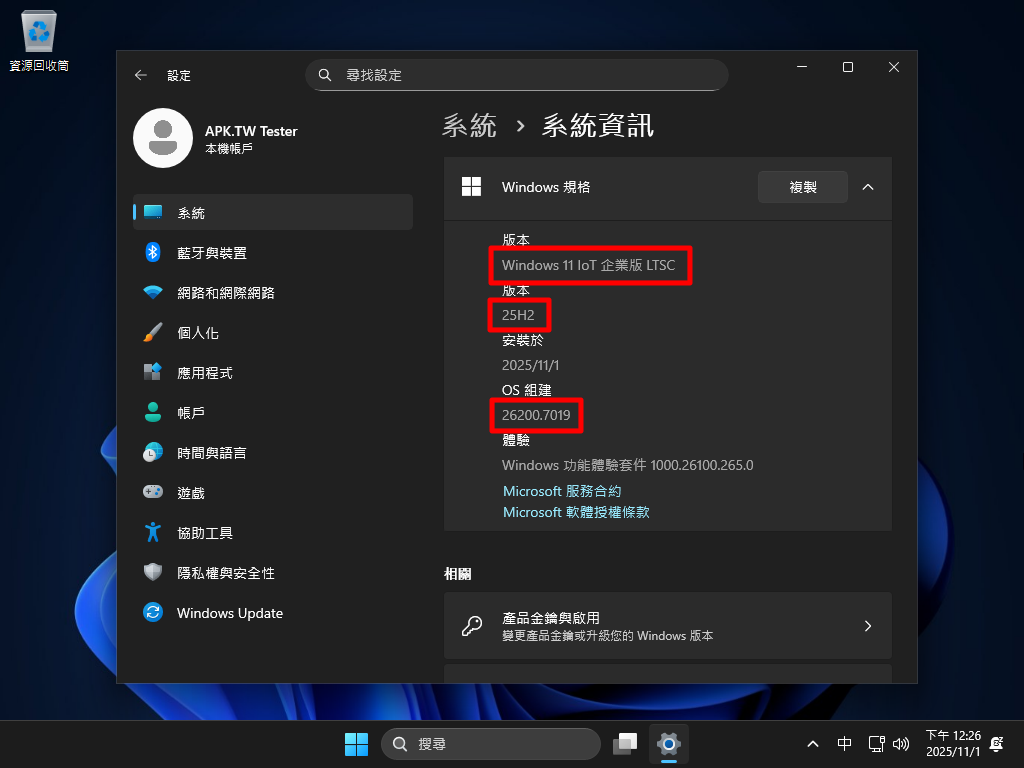Open Time and language (時間與語言) settings

[211, 453]
